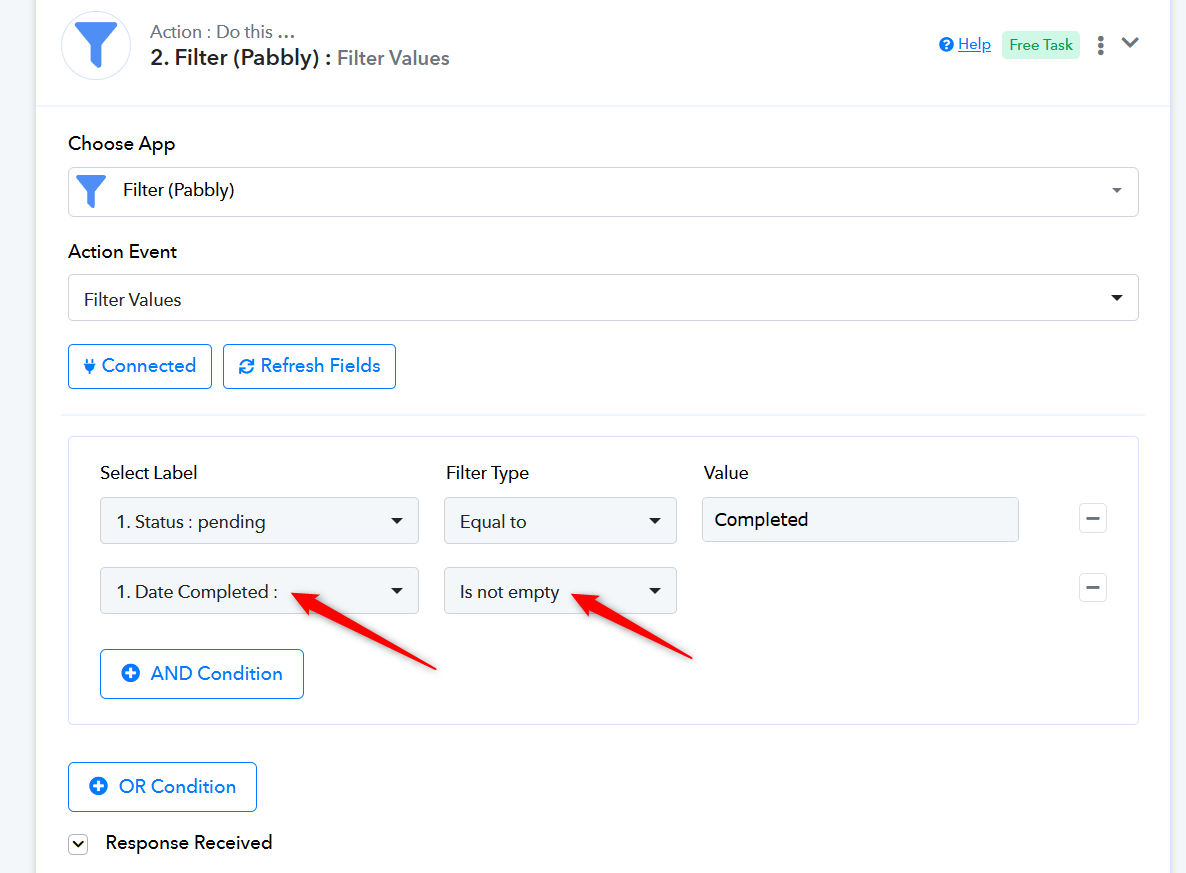The image size is (1186, 873).
Task: Remove the Status condition row with minus
Action: pyautogui.click(x=1092, y=518)
